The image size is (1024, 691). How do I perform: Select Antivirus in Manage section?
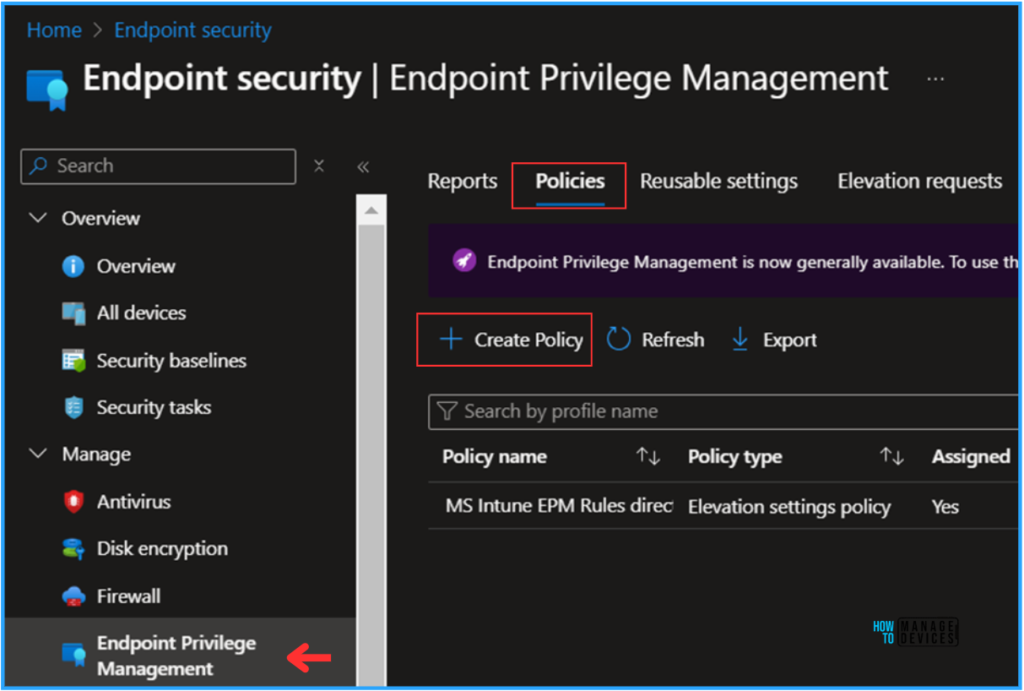pos(134,502)
